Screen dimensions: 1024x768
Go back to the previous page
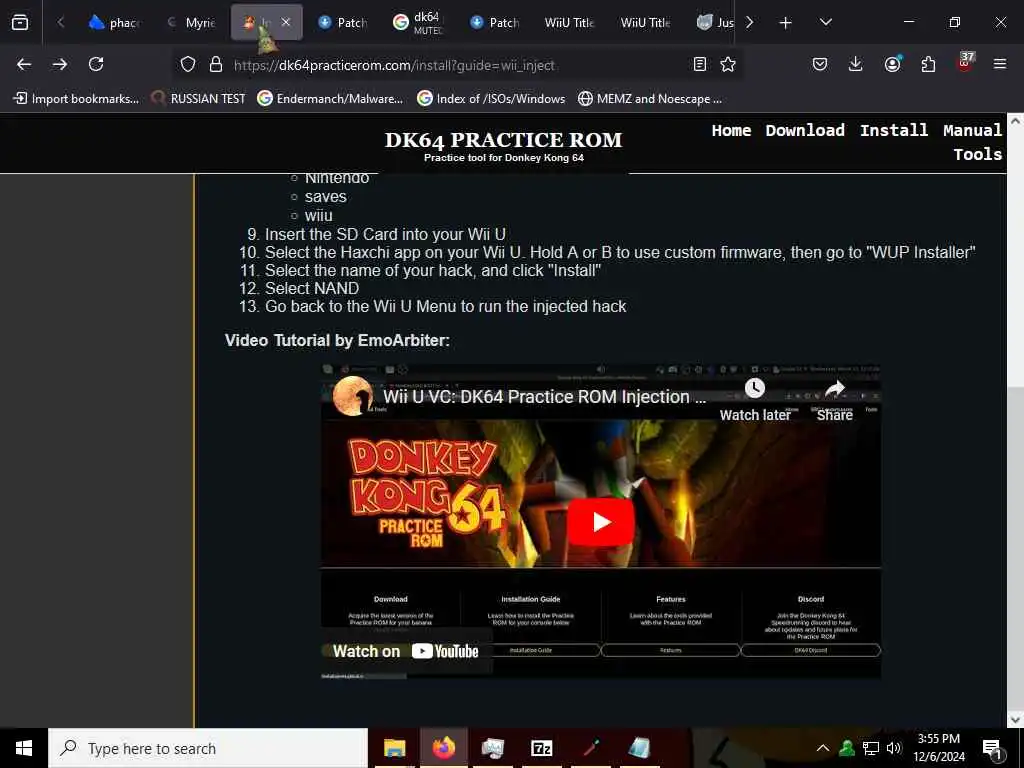pos(24,64)
